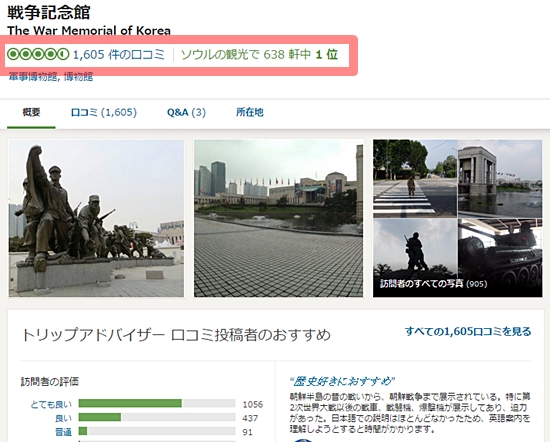Select the 博物館 category link
Viewport: 550px width, 442px height.
click(79, 76)
